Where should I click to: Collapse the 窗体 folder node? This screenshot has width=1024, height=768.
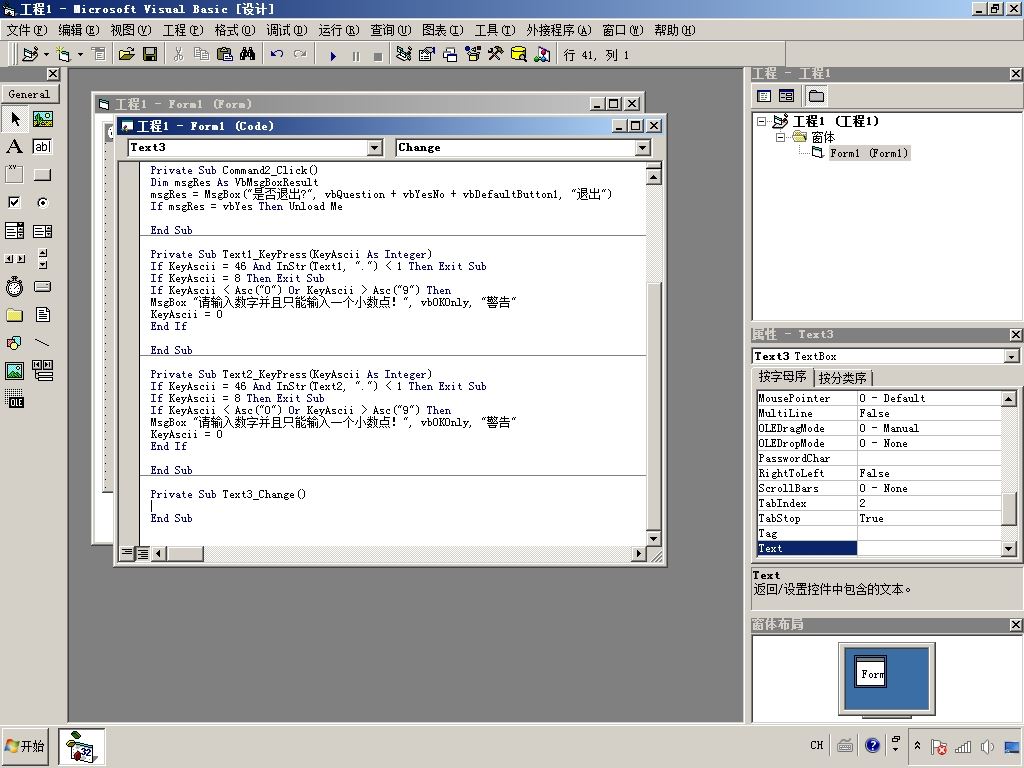click(x=780, y=137)
